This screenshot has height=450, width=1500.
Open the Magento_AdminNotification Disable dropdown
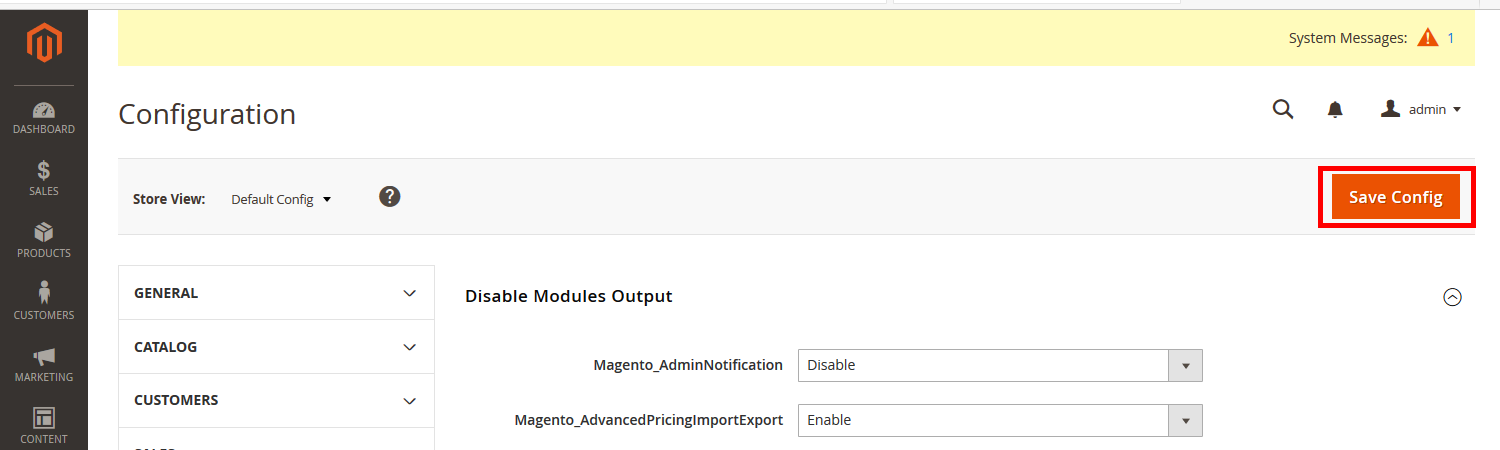pos(1000,366)
